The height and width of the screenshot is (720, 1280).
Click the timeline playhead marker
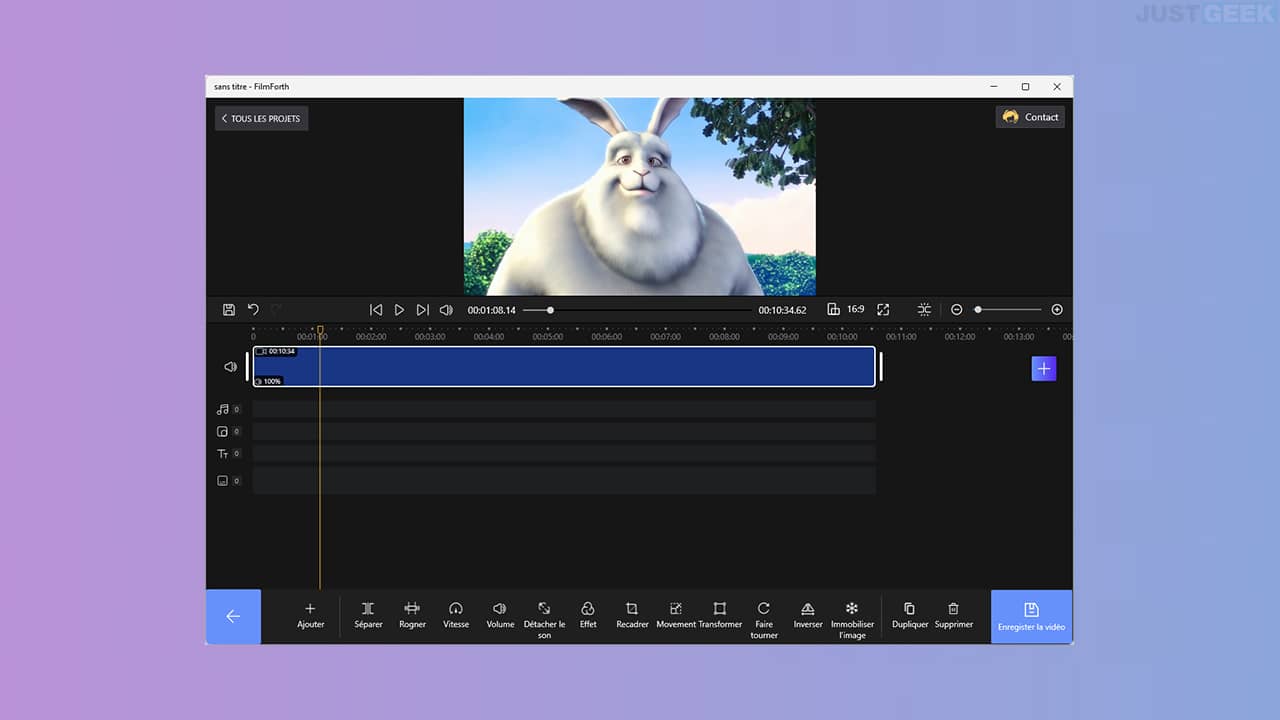[x=320, y=329]
